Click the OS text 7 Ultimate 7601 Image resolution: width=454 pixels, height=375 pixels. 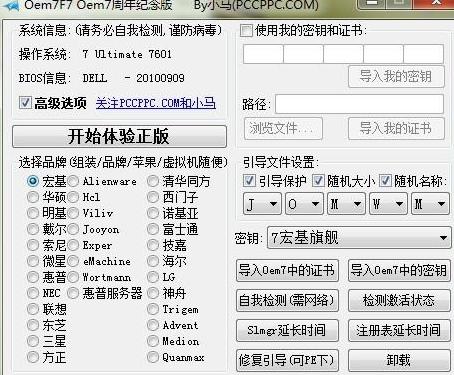click(x=127, y=54)
